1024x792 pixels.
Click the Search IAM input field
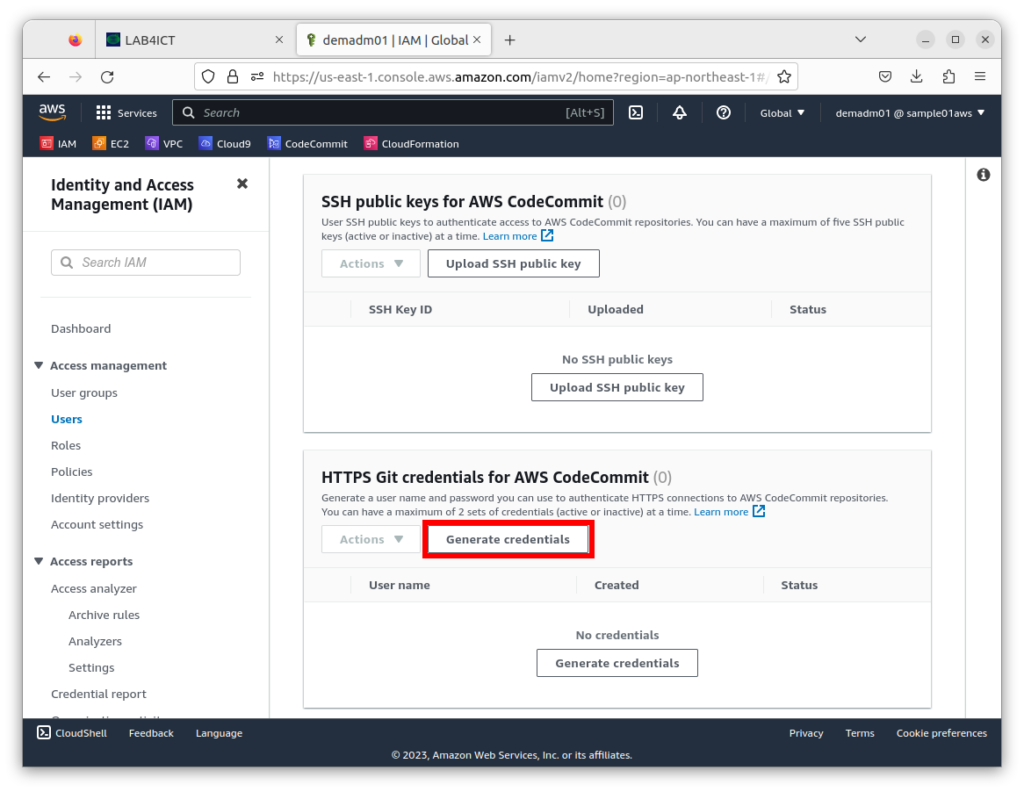click(146, 262)
